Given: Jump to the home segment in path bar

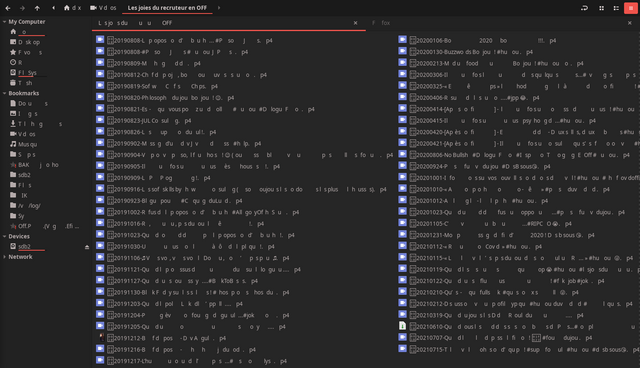Looking at the screenshot, I should tap(72, 8).
